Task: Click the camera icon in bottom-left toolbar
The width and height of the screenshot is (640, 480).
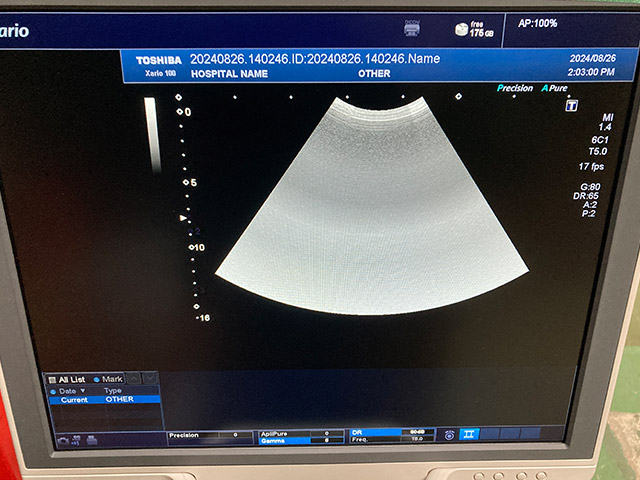Action: pyautogui.click(x=63, y=441)
